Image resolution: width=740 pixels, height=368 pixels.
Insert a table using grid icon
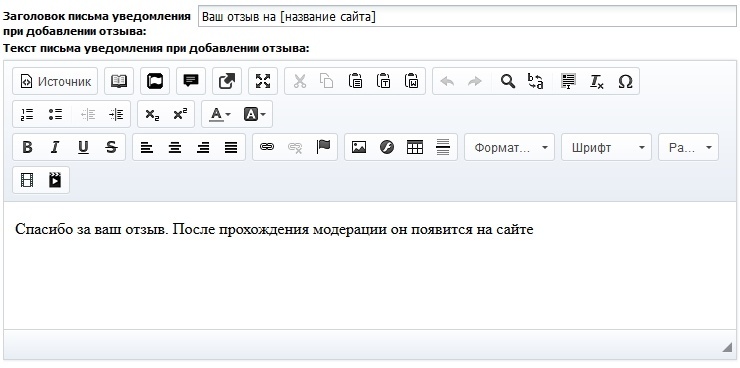point(414,147)
